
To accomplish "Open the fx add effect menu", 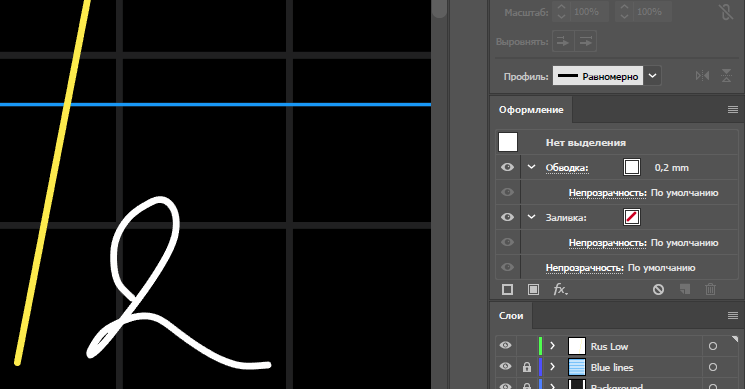I will (x=560, y=289).
